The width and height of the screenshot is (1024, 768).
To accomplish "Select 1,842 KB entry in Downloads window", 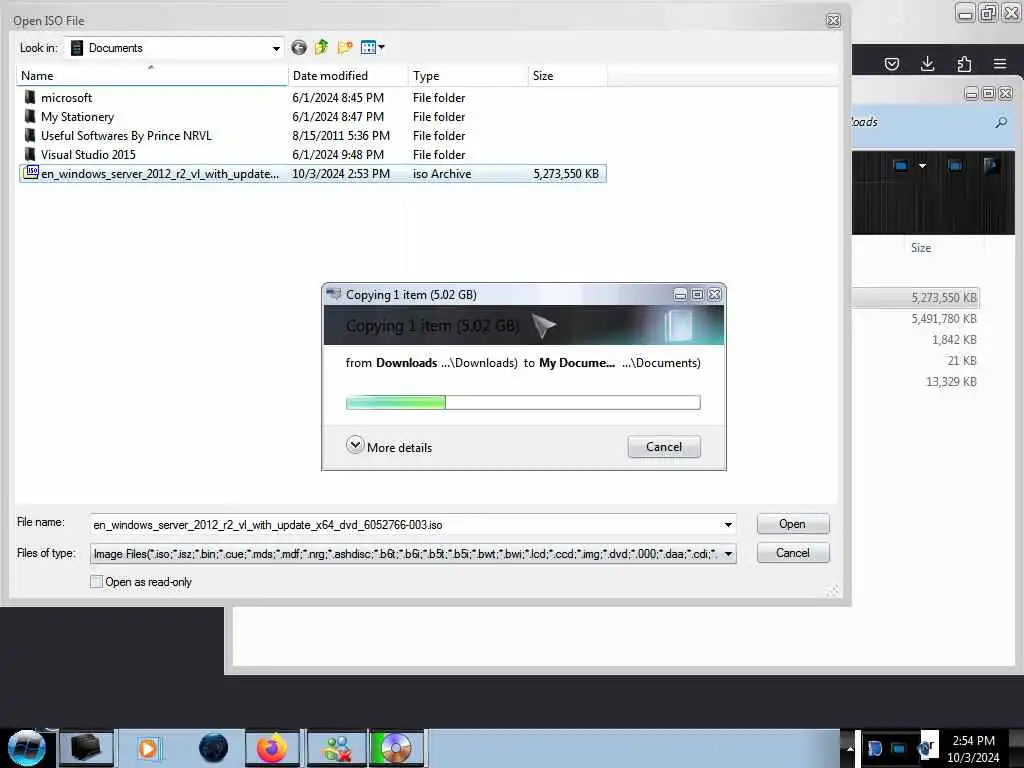I will [954, 340].
